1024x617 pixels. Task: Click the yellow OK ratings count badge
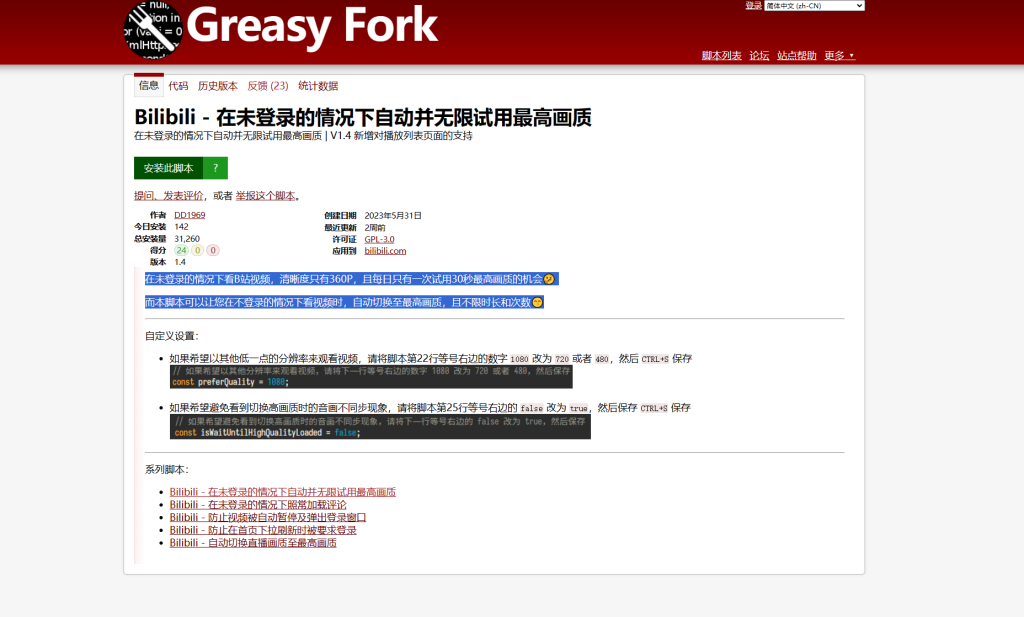click(197, 250)
